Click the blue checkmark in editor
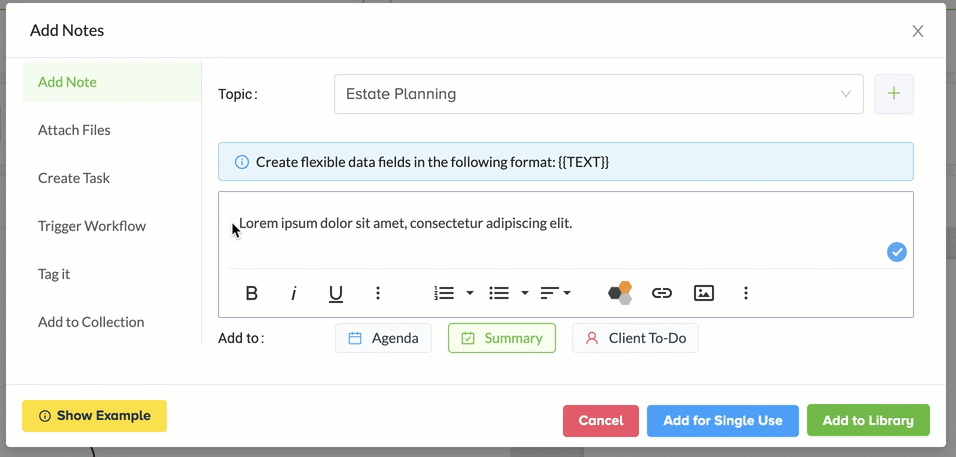956x457 pixels. 896,252
